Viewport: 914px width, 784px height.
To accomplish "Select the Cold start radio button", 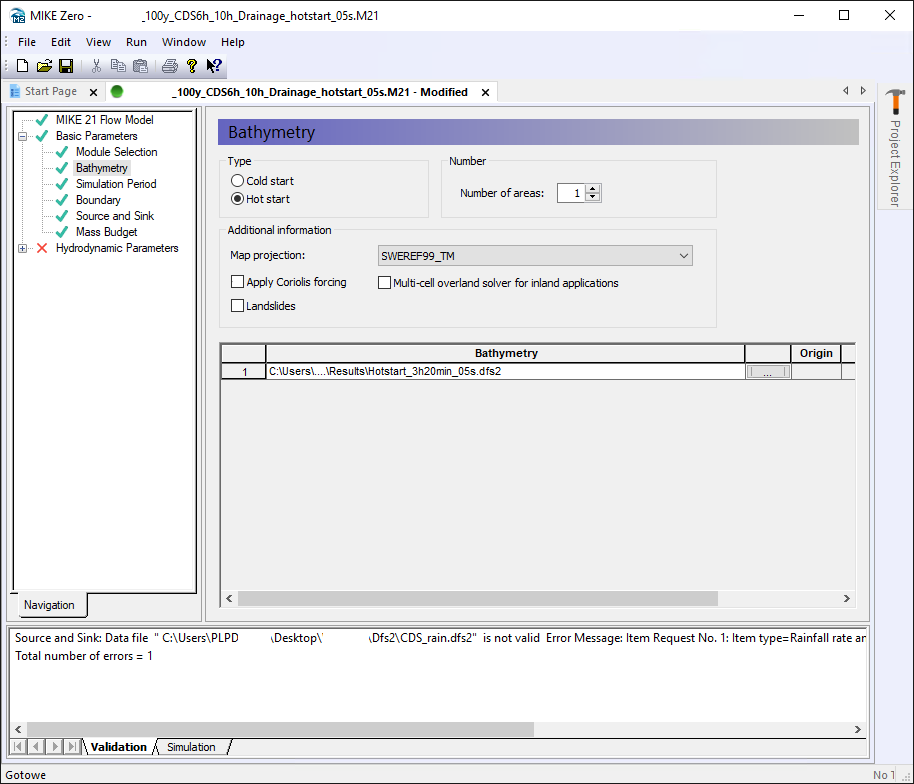I will (x=237, y=181).
